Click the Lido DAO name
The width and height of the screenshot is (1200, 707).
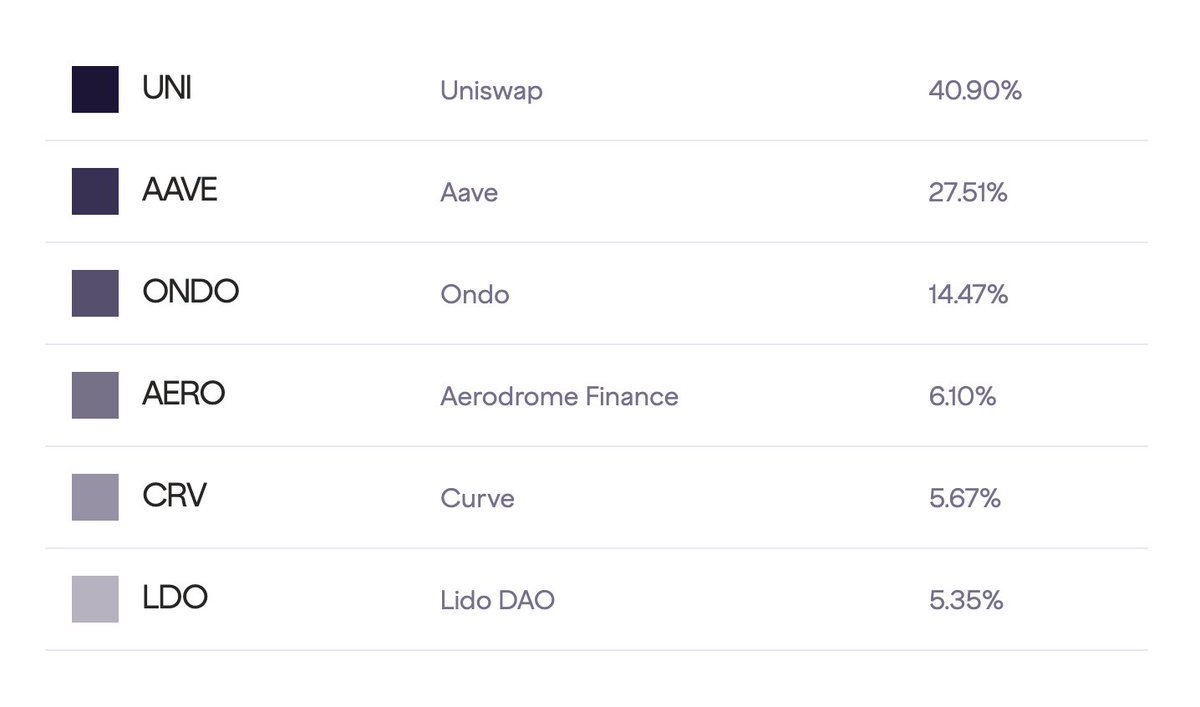point(497,601)
